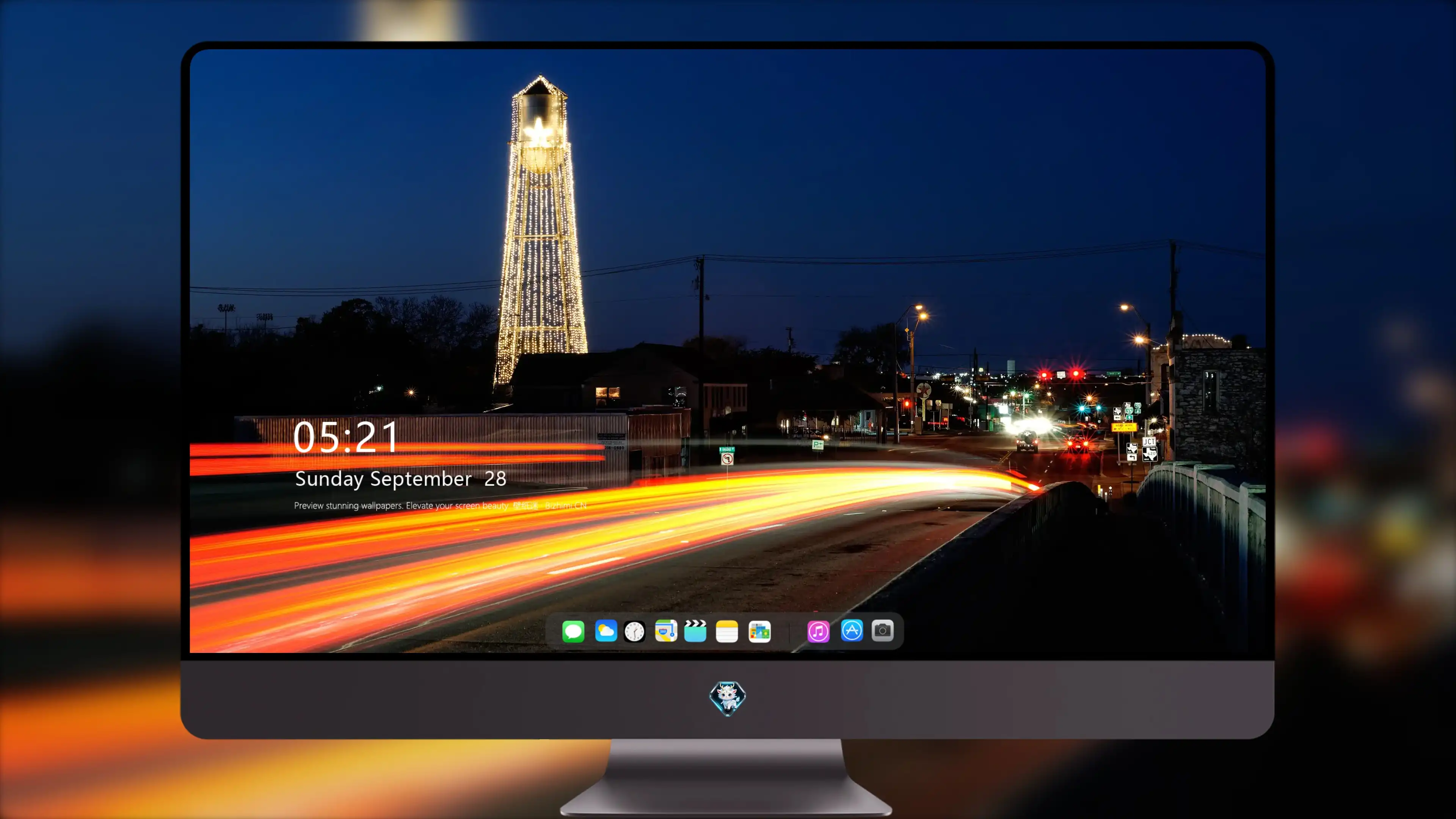Open the Maps app in the dock
Image resolution: width=1456 pixels, height=819 pixels.
pyautogui.click(x=666, y=631)
